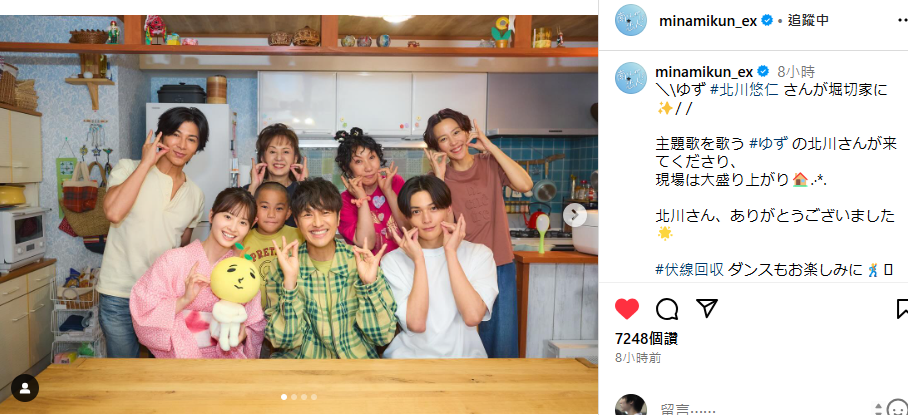Image resolution: width=908 pixels, height=415 pixels.
Task: Click minamikun_ex username in caption
Action: pos(704,72)
